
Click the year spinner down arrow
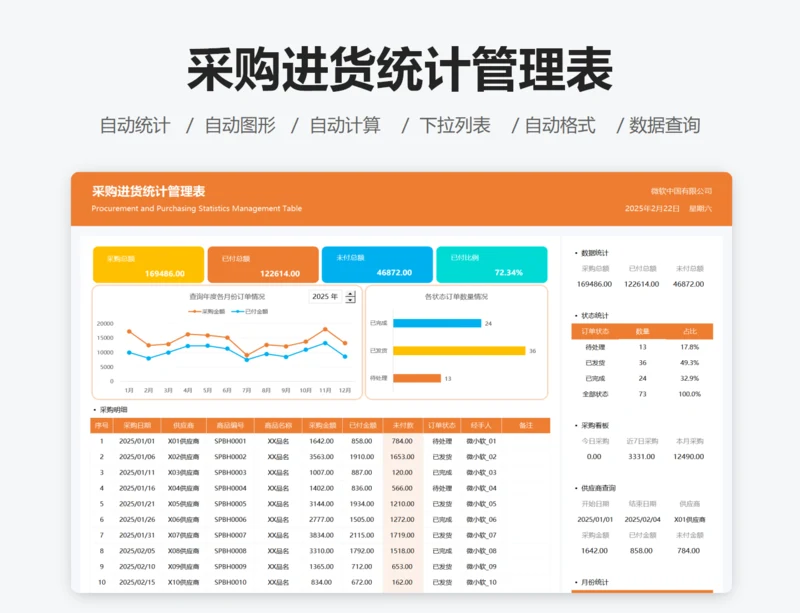[351, 300]
